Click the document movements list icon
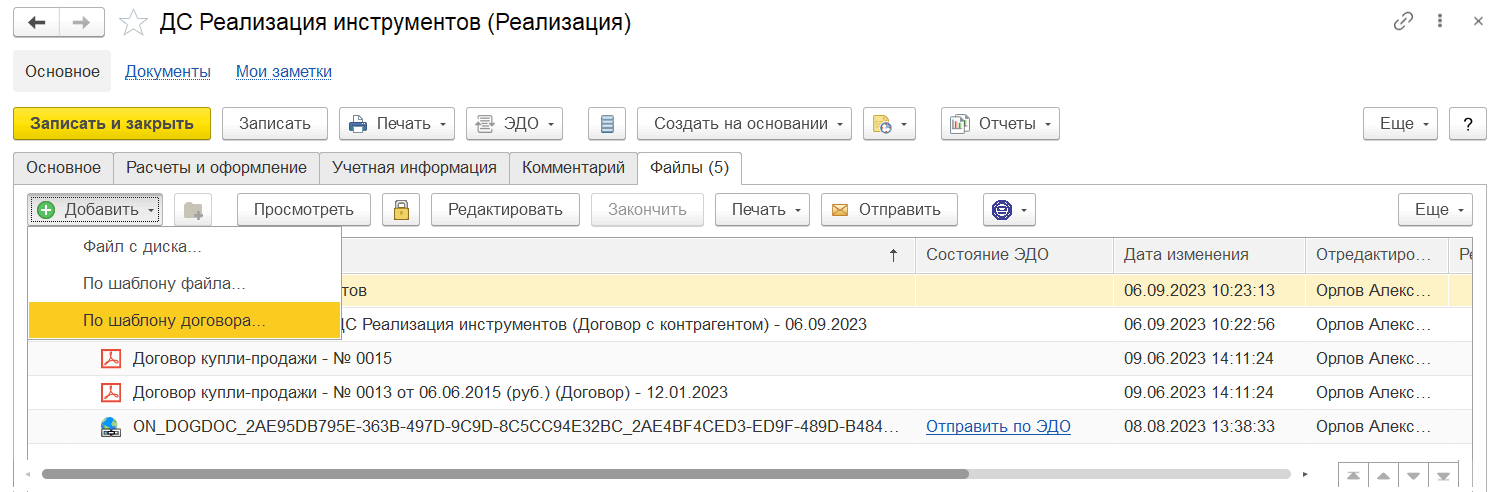 [607, 124]
